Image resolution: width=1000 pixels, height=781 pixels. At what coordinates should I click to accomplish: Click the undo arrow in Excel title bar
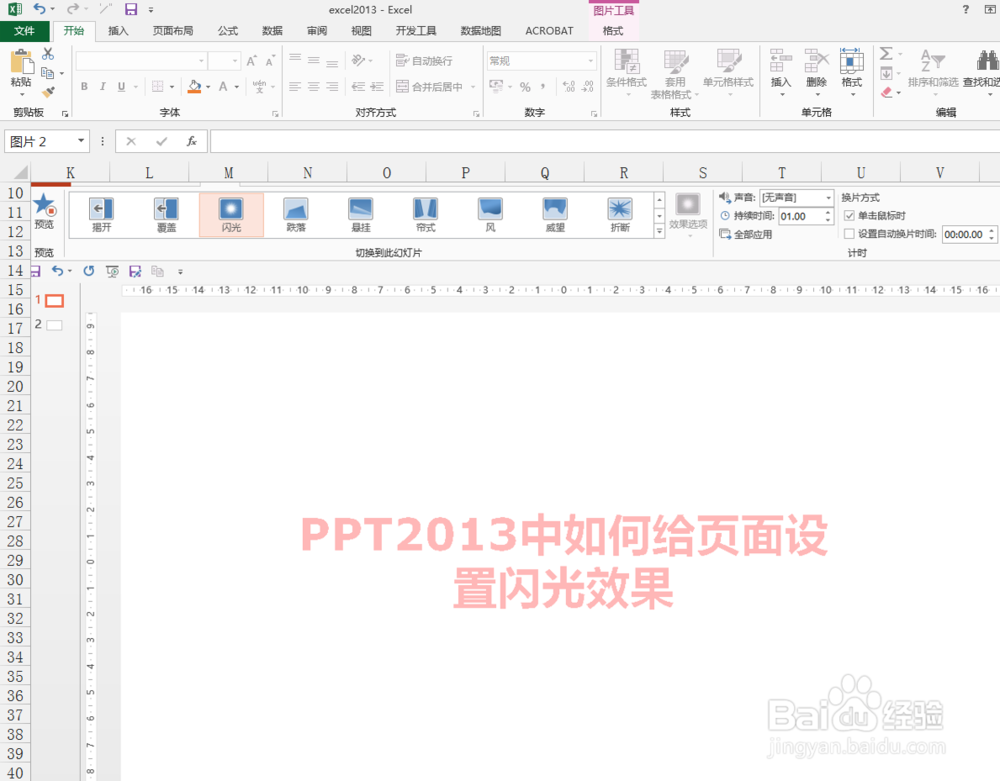coord(40,9)
